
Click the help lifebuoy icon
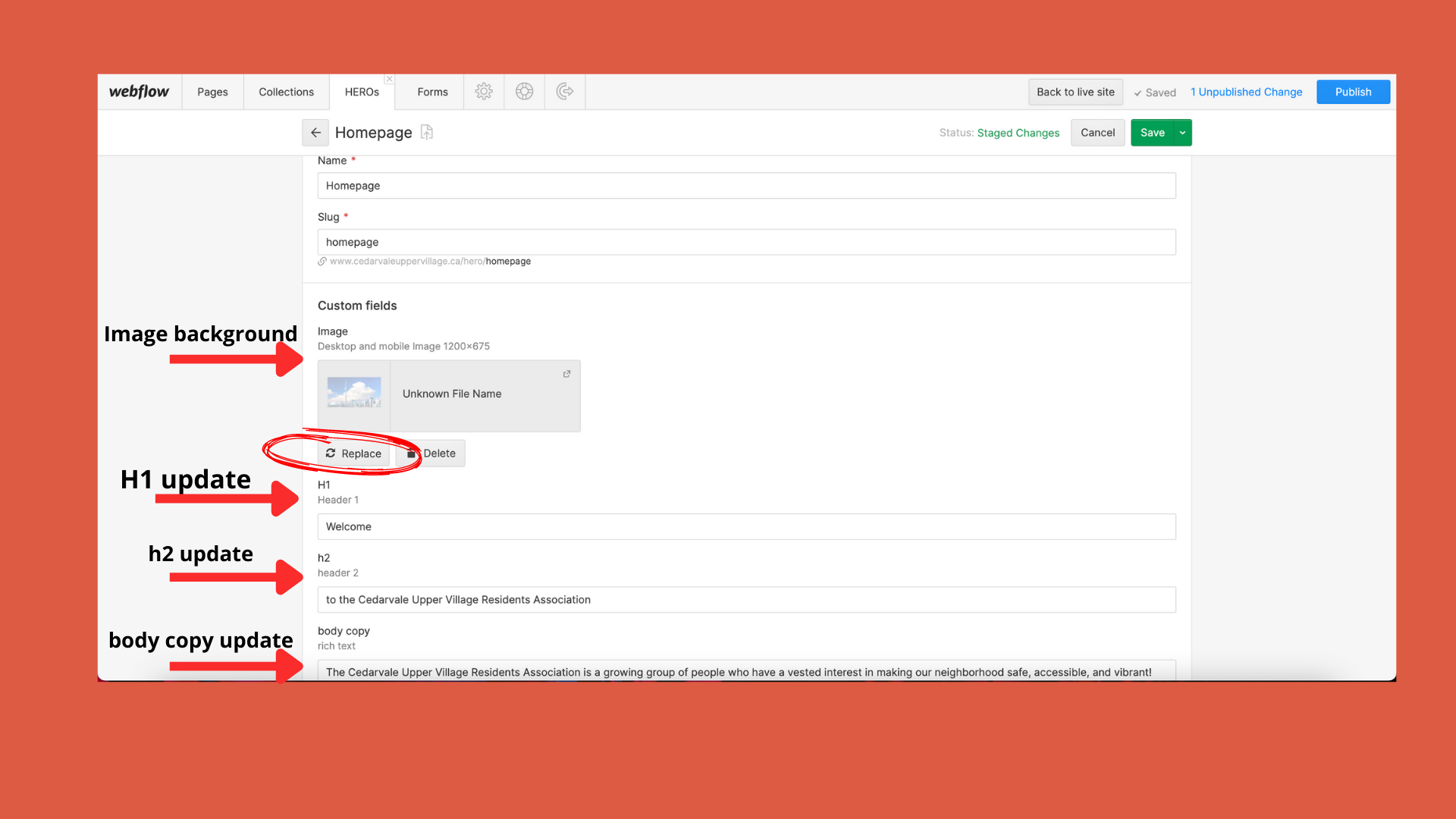pos(524,92)
